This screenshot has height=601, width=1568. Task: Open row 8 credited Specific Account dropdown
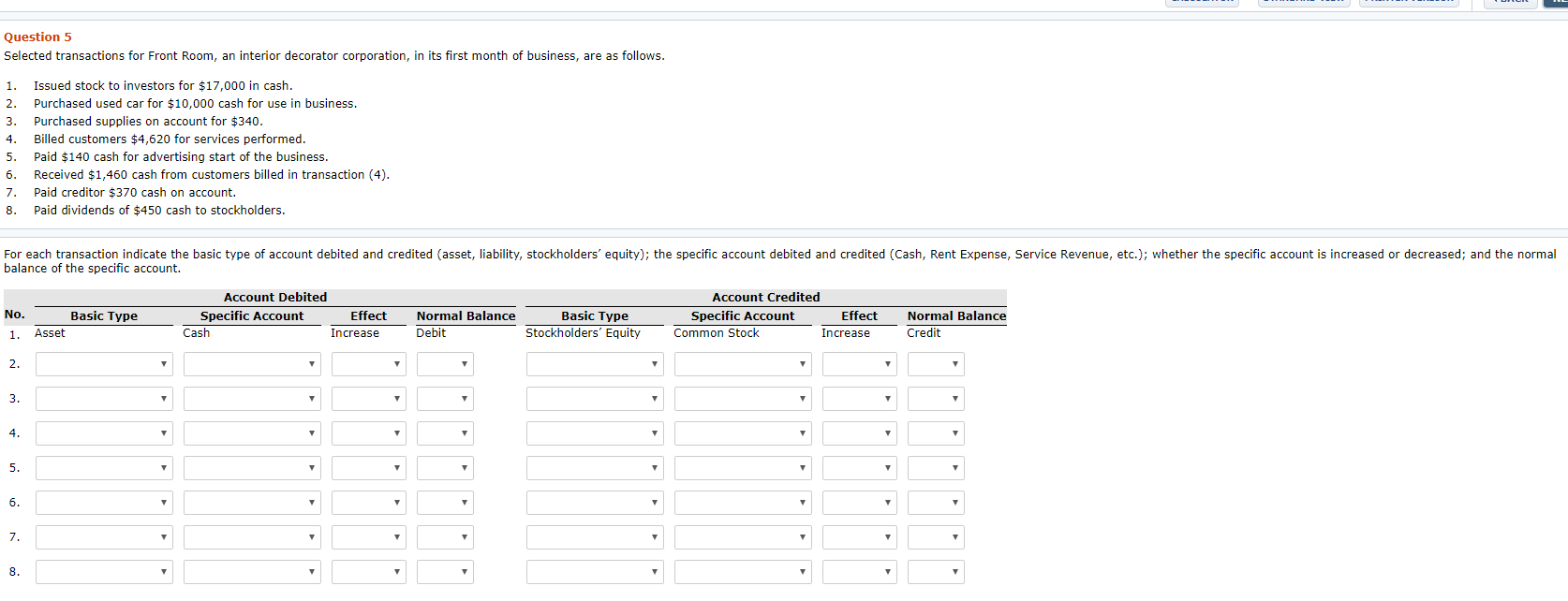click(743, 572)
